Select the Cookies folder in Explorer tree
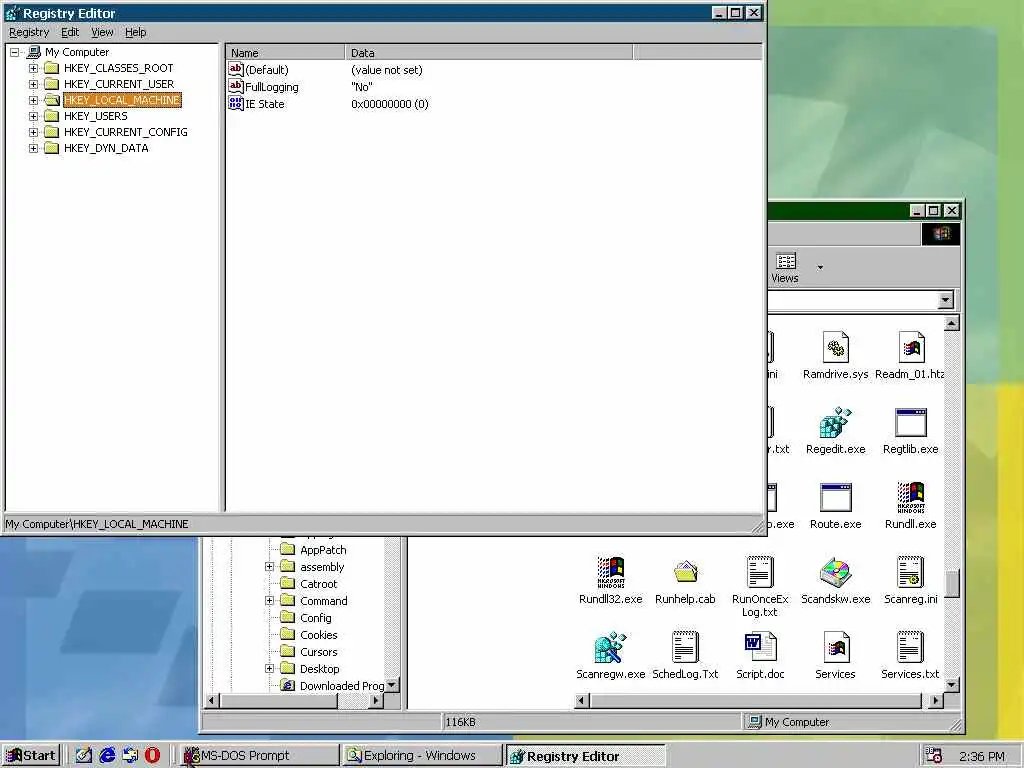The width and height of the screenshot is (1024, 768). coord(319,635)
